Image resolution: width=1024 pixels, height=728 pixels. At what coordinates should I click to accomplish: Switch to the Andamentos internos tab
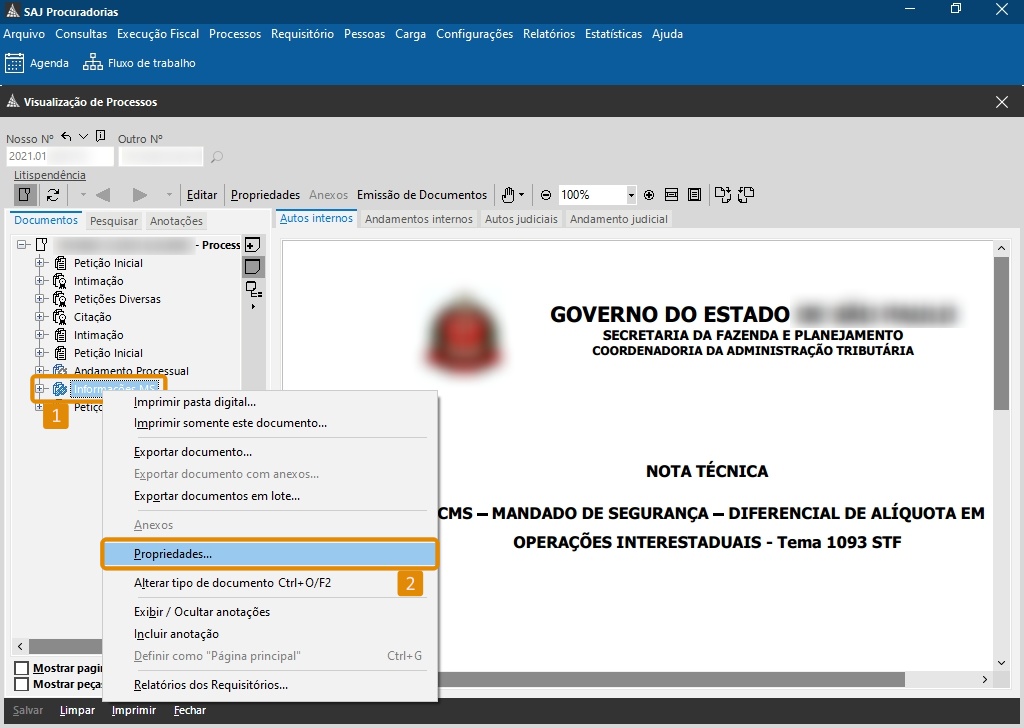coord(418,219)
